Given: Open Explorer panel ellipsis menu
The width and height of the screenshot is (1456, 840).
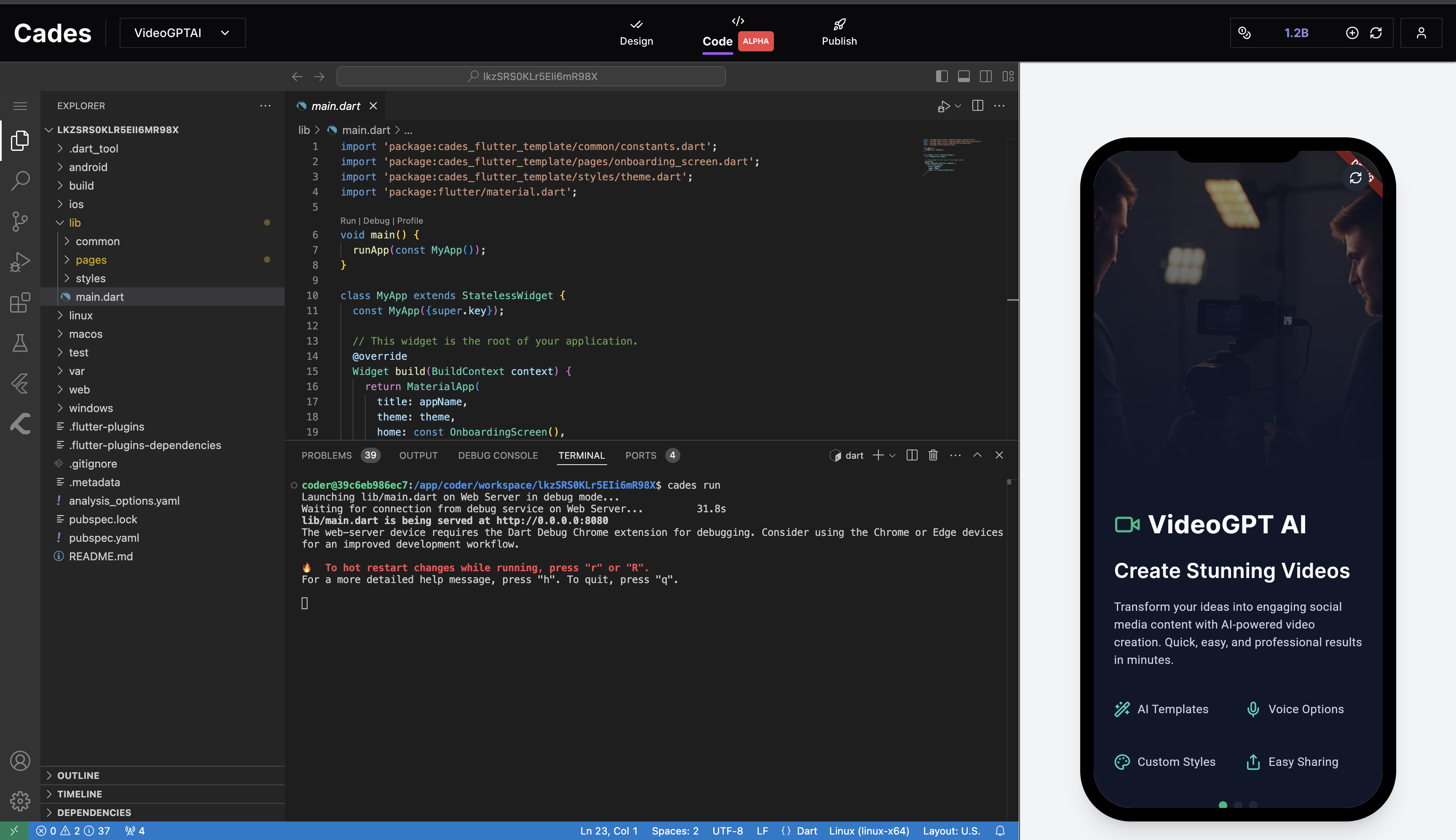Looking at the screenshot, I should (265, 106).
